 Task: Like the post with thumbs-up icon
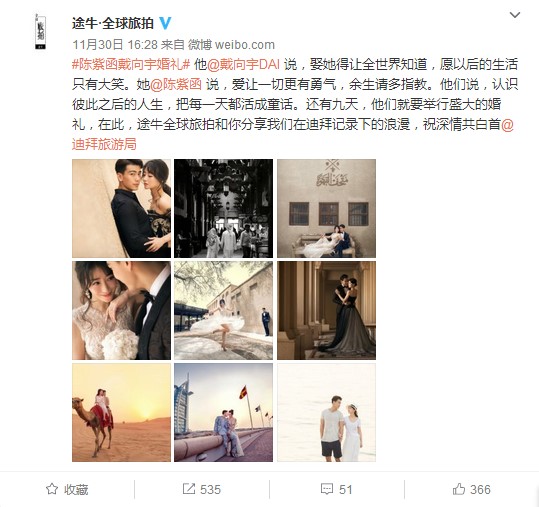(x=459, y=489)
